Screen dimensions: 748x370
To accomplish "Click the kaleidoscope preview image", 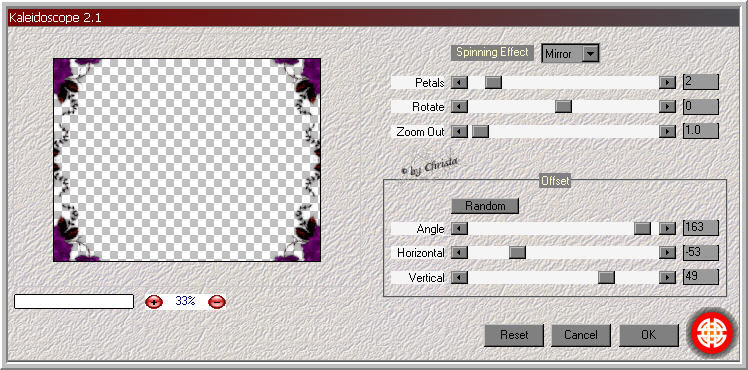I will 187,160.
